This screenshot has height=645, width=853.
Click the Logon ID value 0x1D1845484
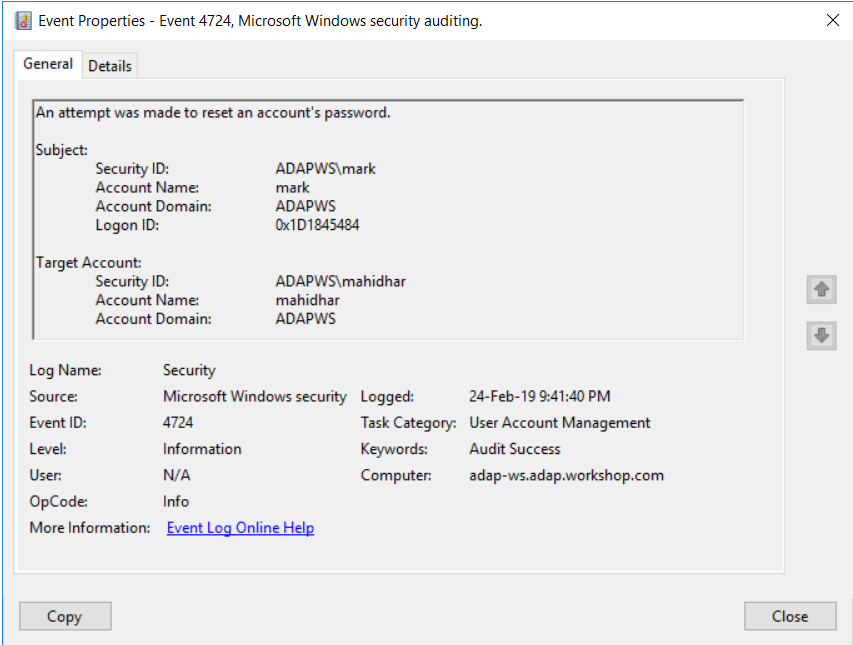(317, 225)
